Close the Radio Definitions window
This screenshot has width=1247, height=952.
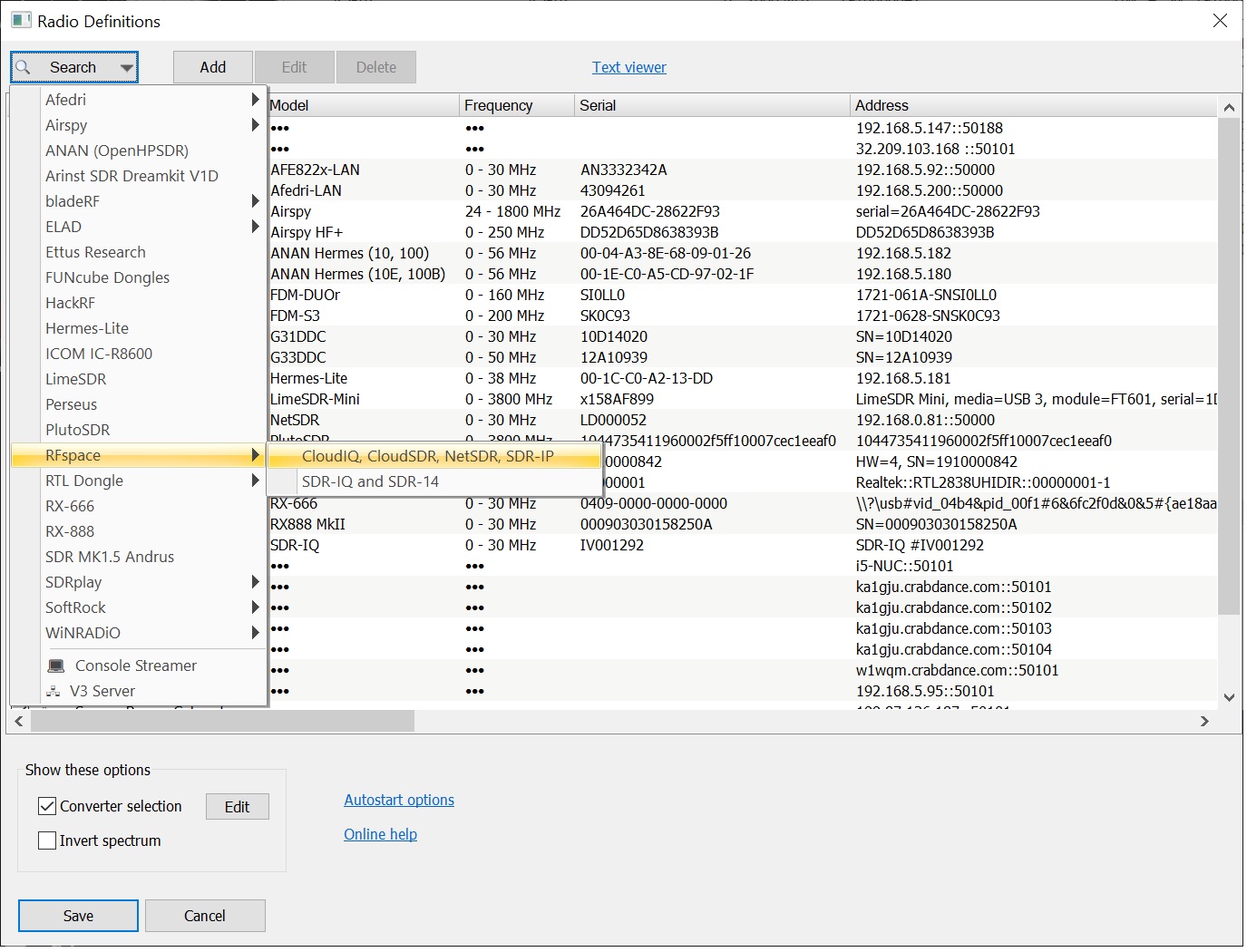[x=1220, y=21]
